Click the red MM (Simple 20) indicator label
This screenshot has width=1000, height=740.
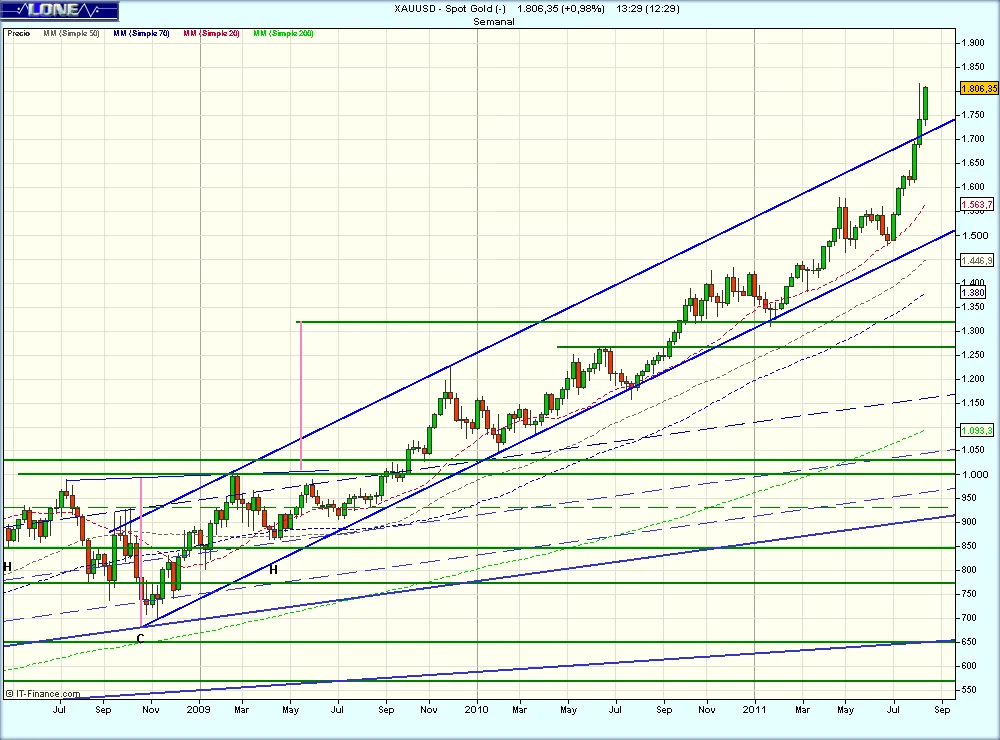pos(213,33)
